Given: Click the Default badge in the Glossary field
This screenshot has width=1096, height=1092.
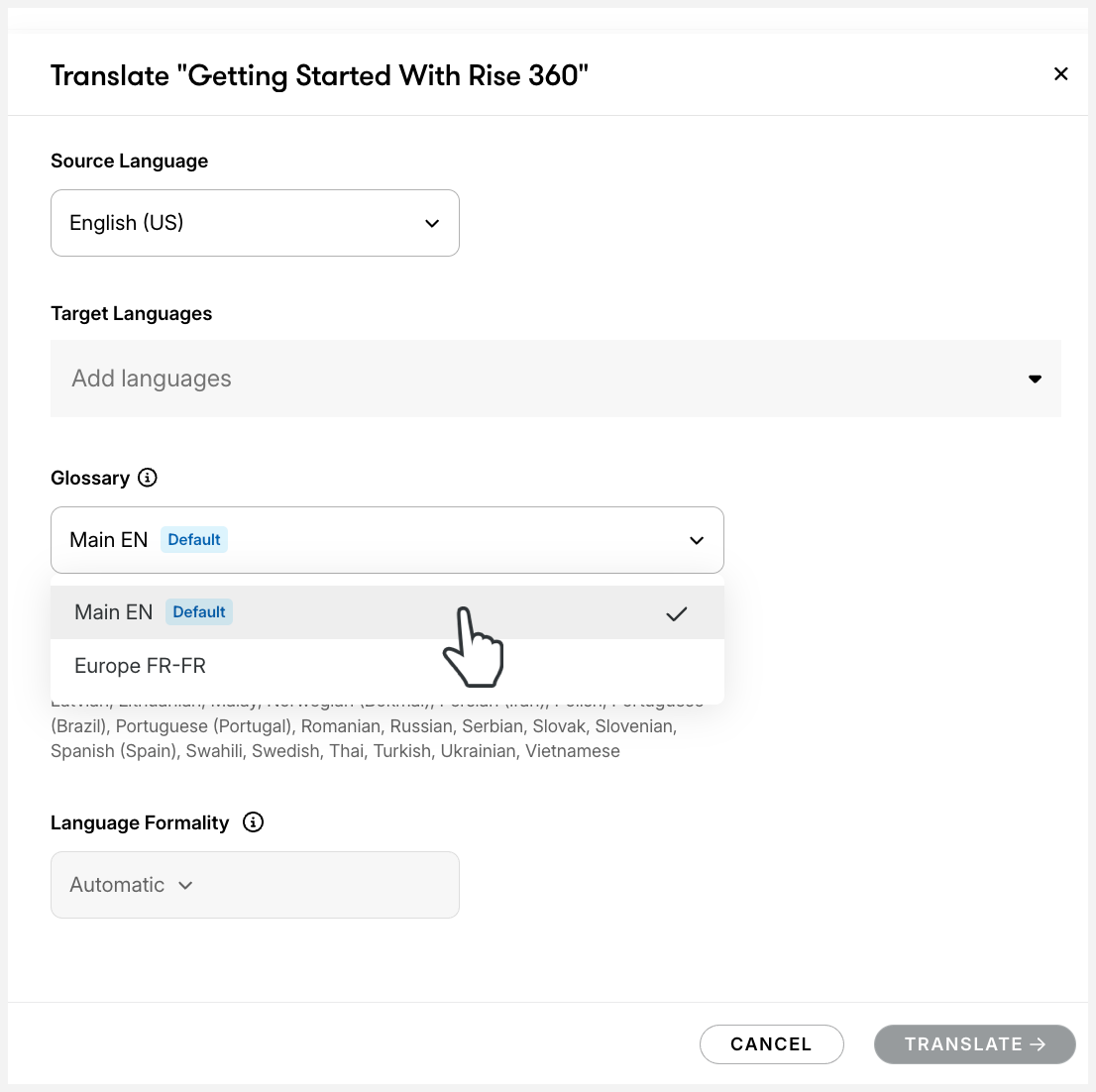Looking at the screenshot, I should click(x=194, y=540).
